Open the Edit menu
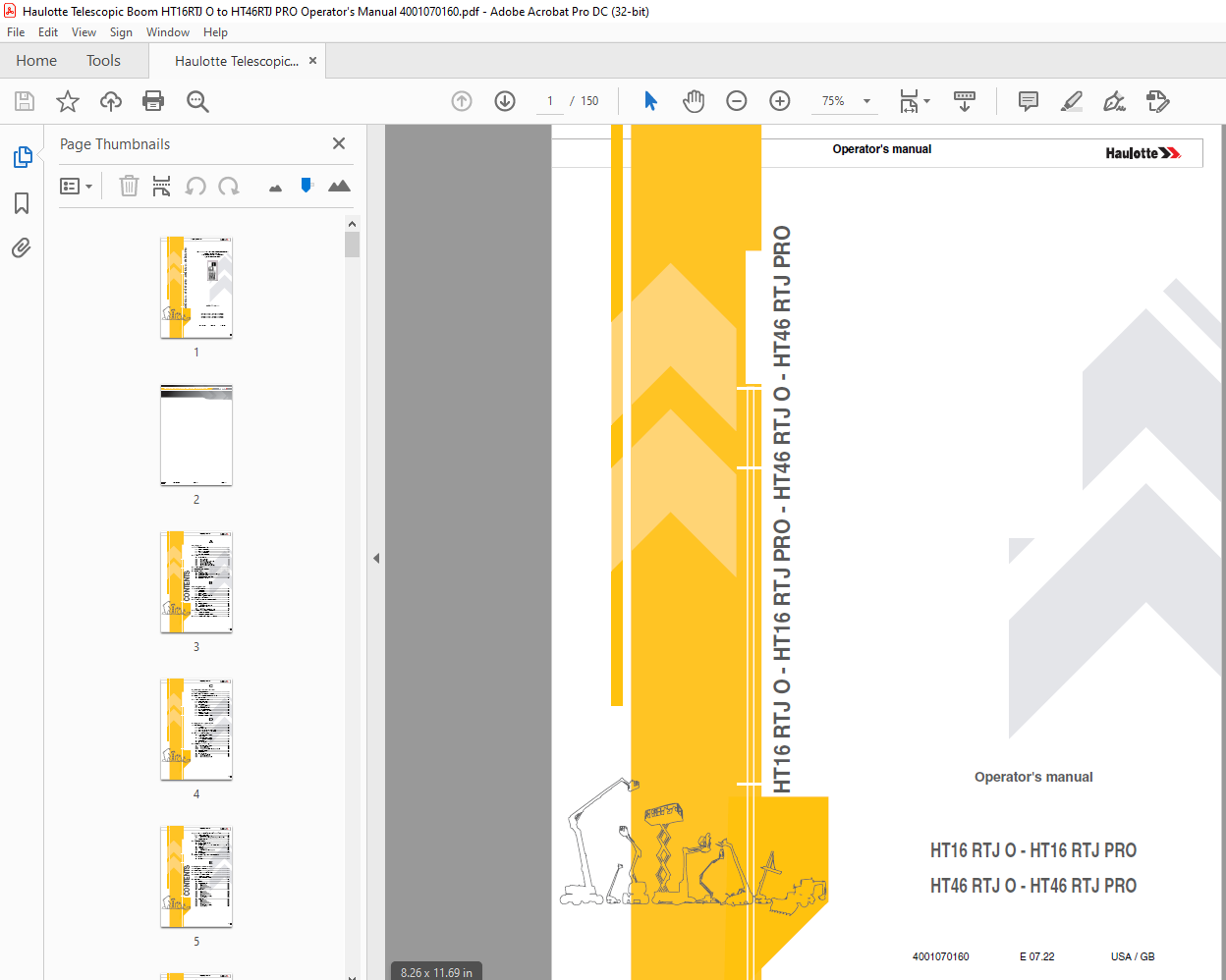 [x=48, y=32]
